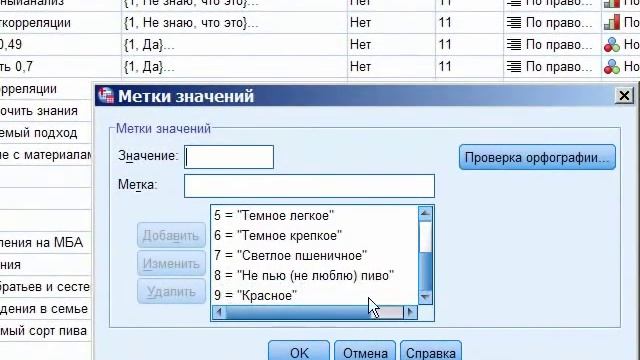Click the align icon in the ть 0,7 row

[514, 67]
